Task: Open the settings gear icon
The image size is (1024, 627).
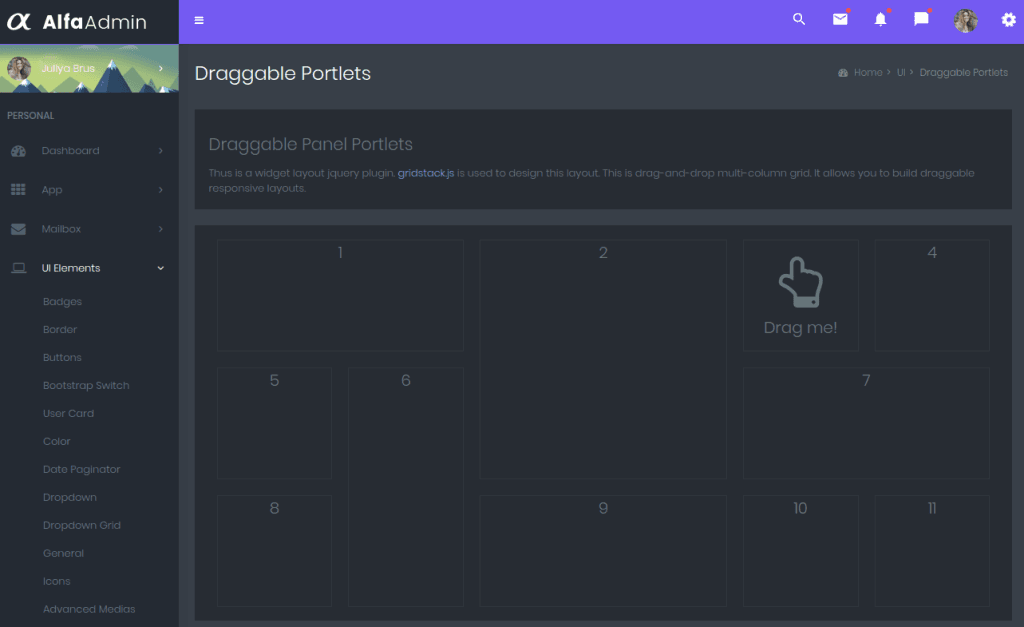Action: pyautogui.click(x=1008, y=20)
